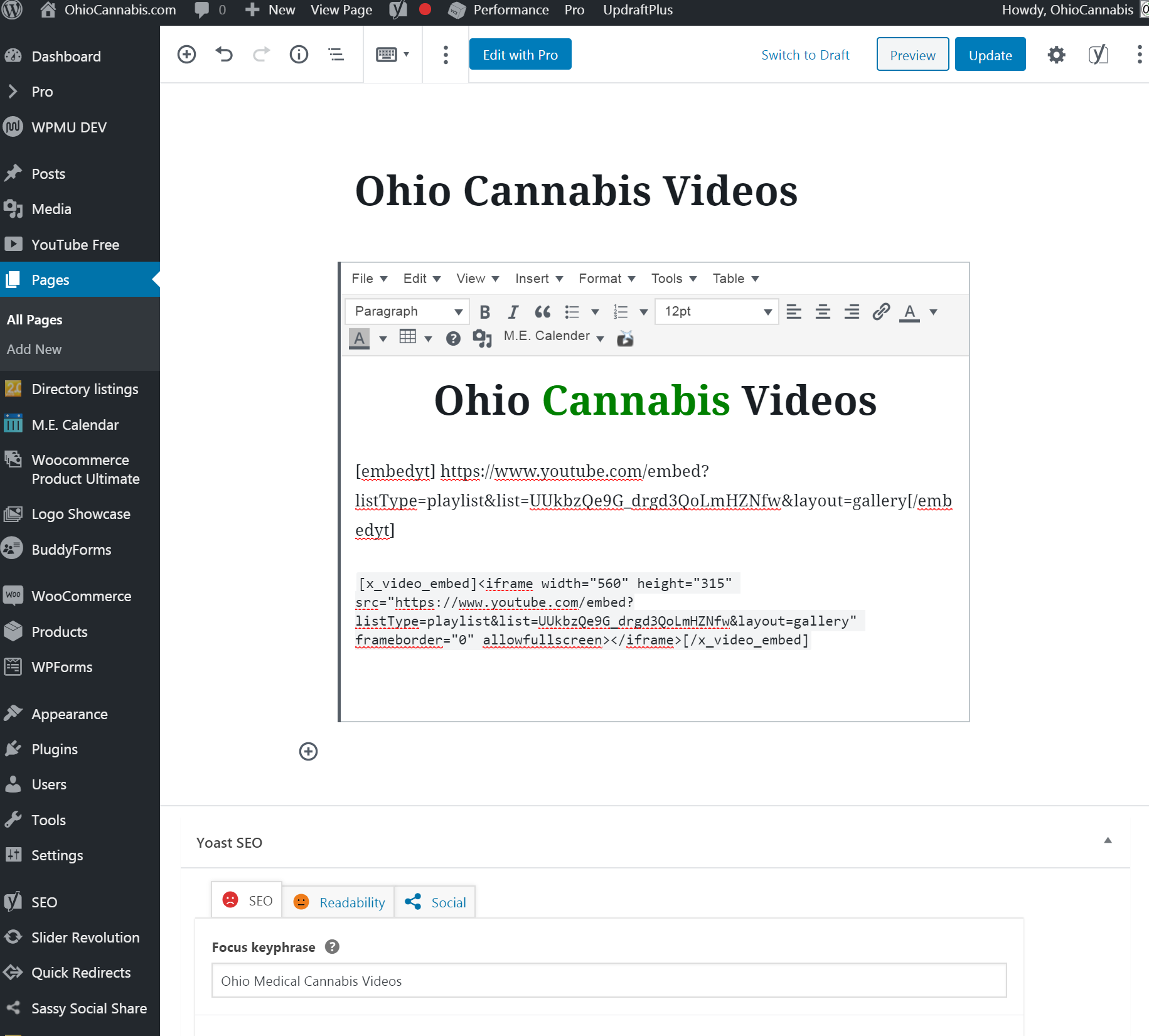Open the 12pt font size dropdown
The height and width of the screenshot is (1036, 1149).
point(717,311)
